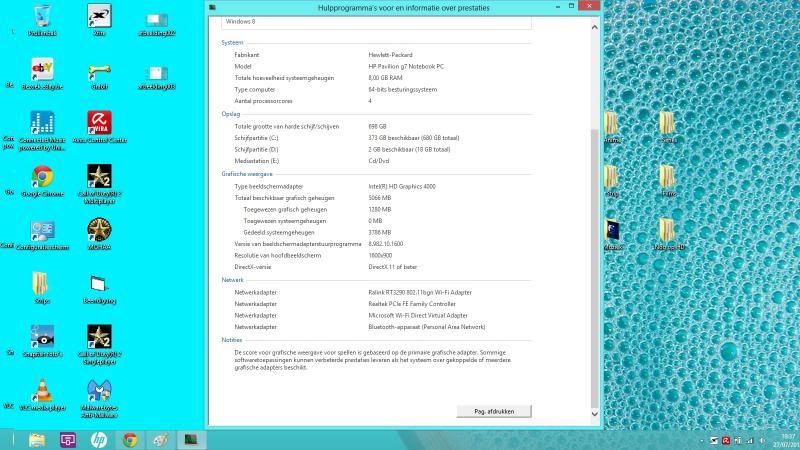This screenshot has height=450, width=800.
Task: Click the 'Realtek PCIe FE Family Controller' value
Action: (412, 304)
